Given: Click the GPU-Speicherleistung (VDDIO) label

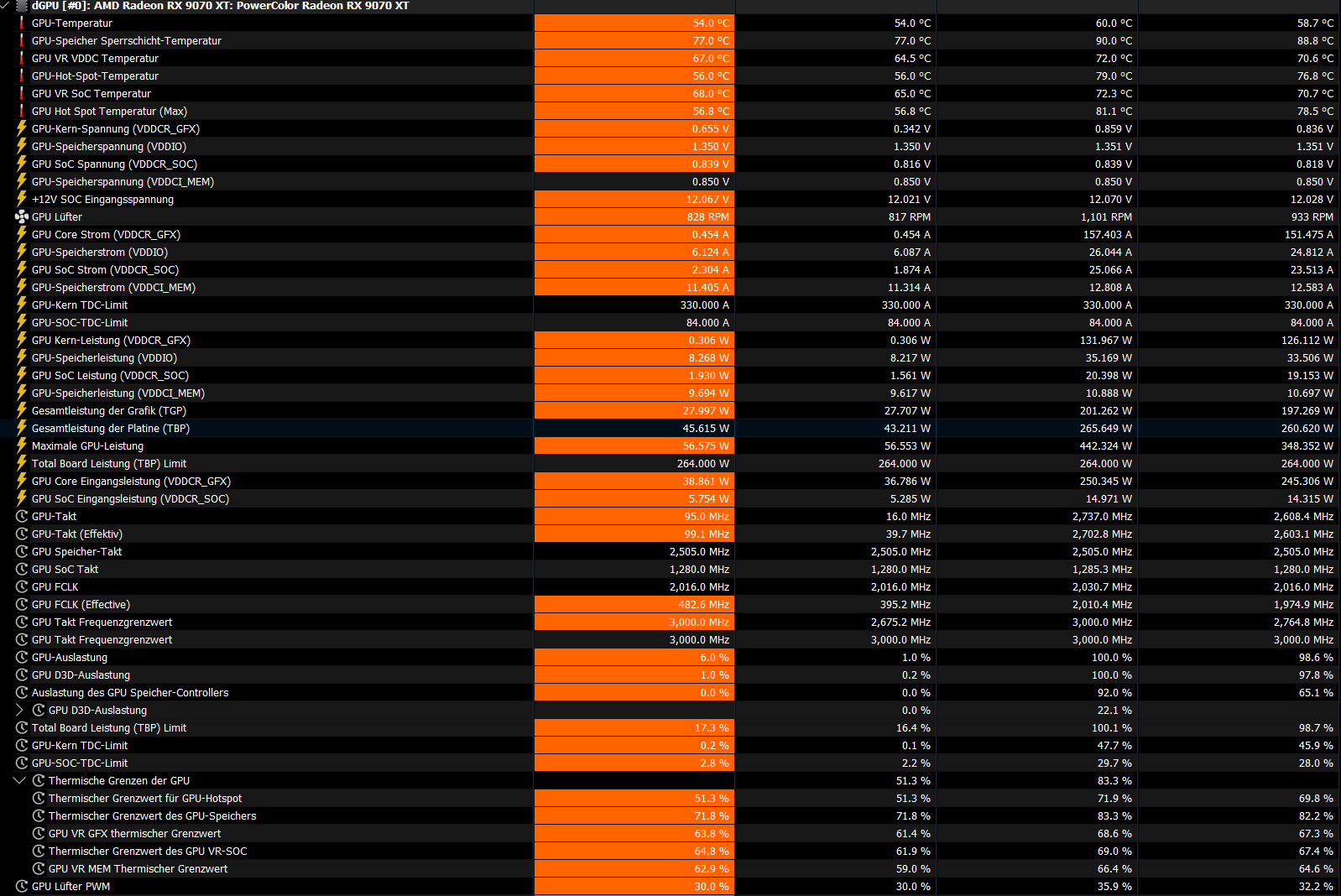Looking at the screenshot, I should 104,357.
